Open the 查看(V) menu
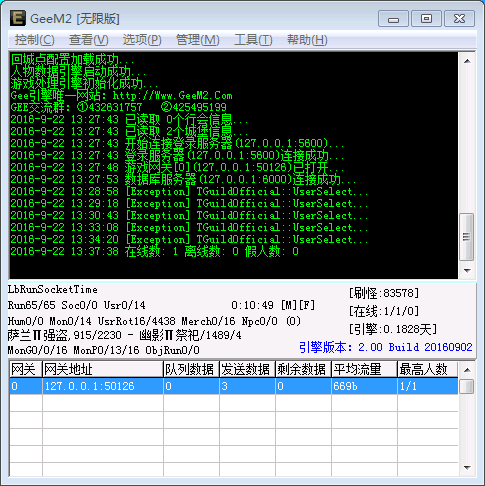This screenshot has height=486, width=485. click(89, 40)
